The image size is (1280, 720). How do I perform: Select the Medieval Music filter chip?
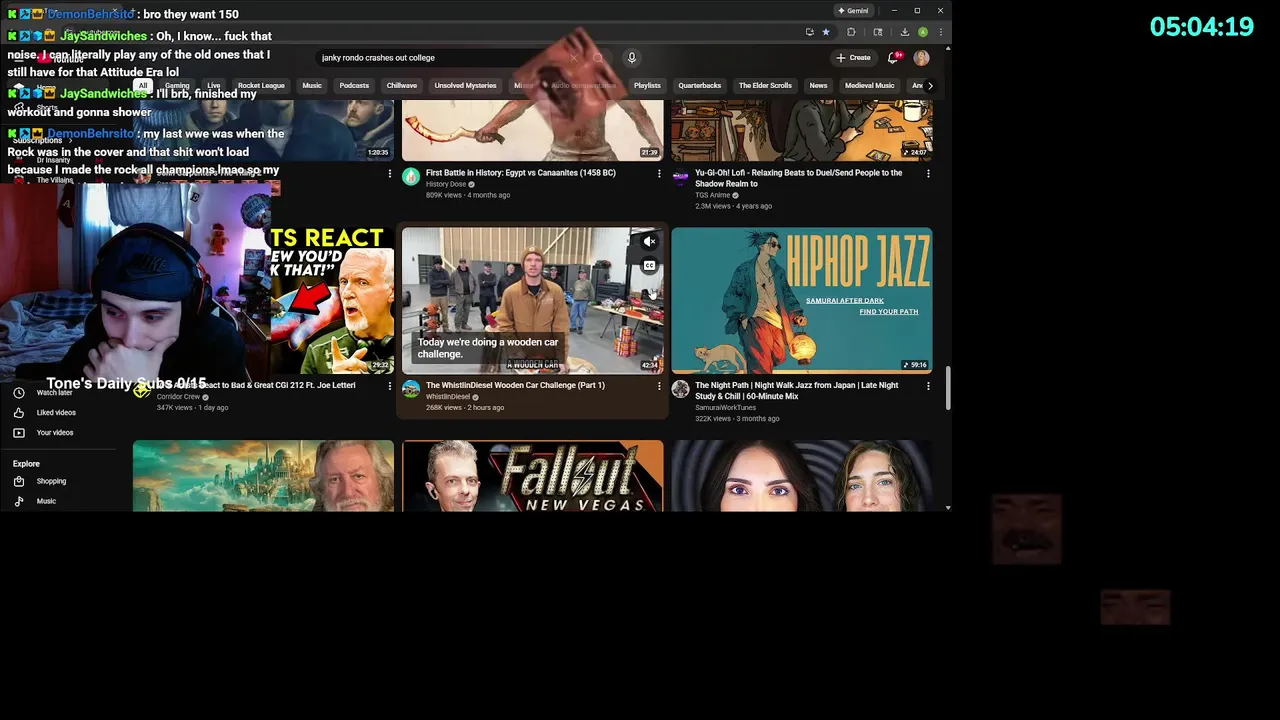tap(869, 86)
